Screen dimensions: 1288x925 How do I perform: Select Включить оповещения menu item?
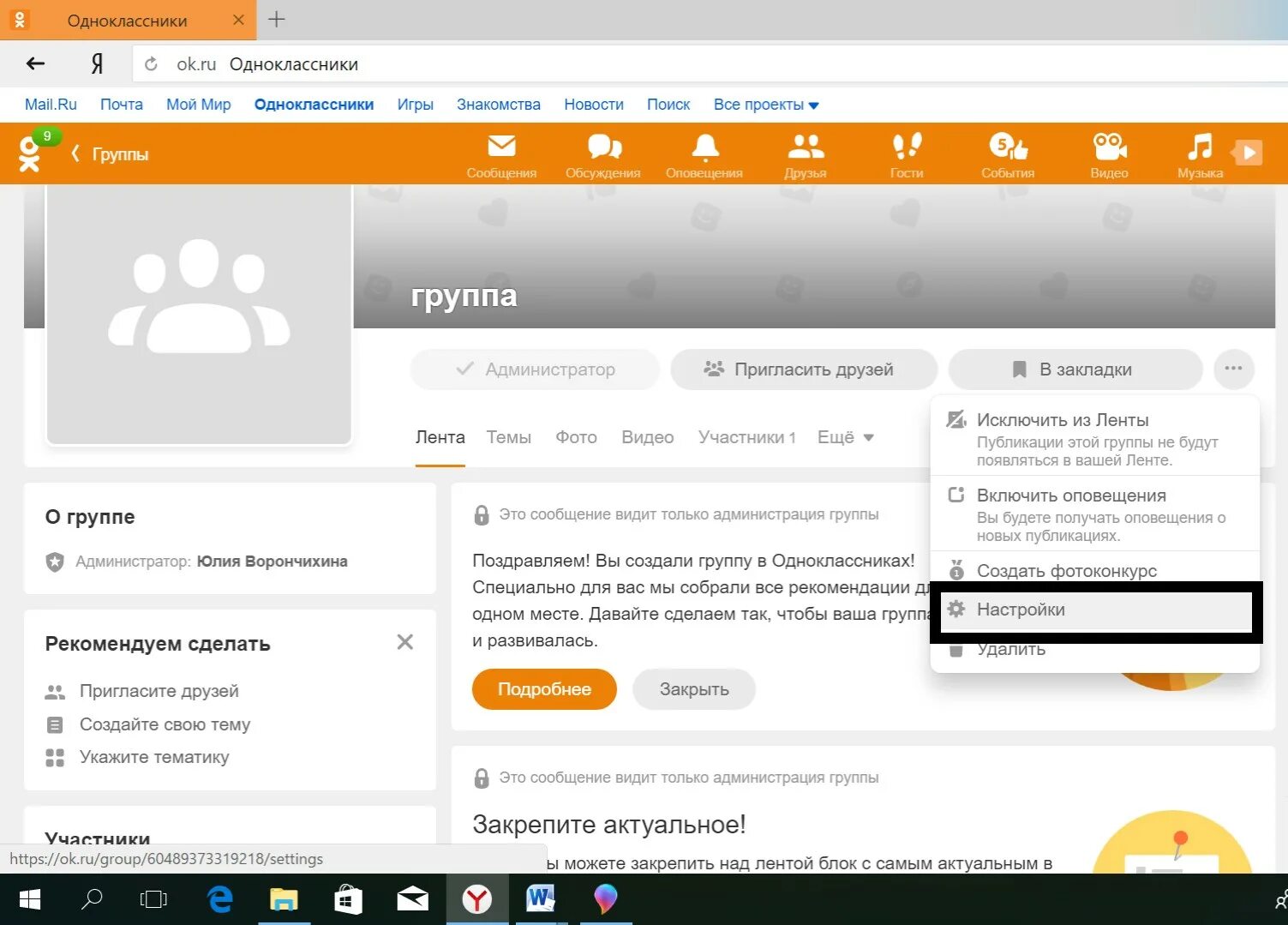tap(1094, 514)
